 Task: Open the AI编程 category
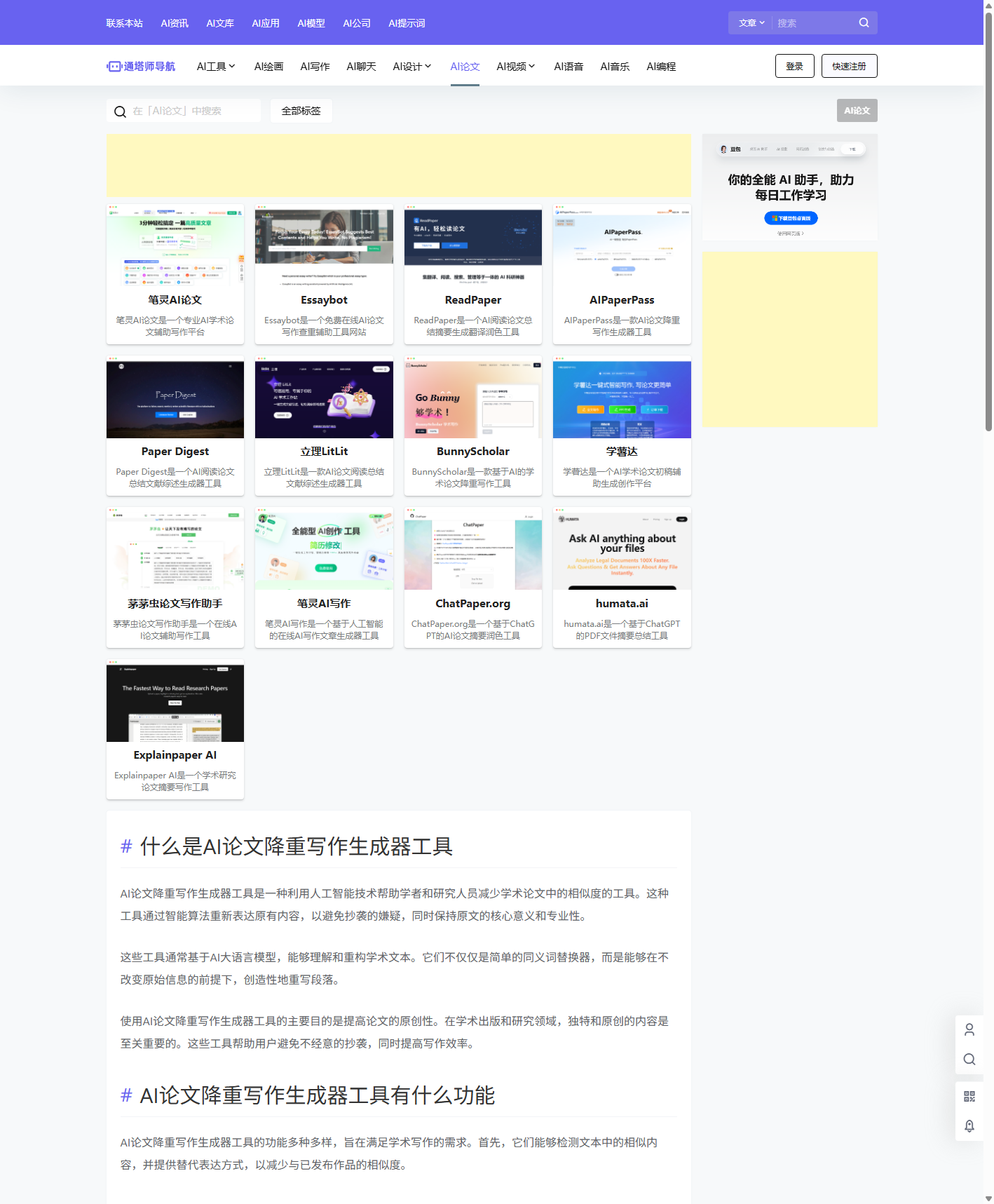coord(661,66)
